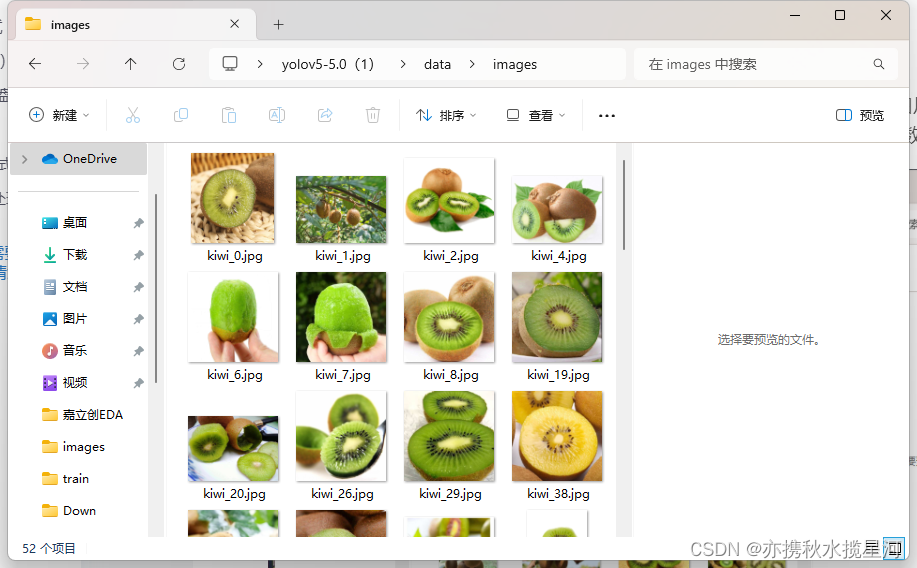Screen dimensions: 917x568
Task: Switch to large icons view in status bar
Action: pyautogui.click(x=894, y=549)
